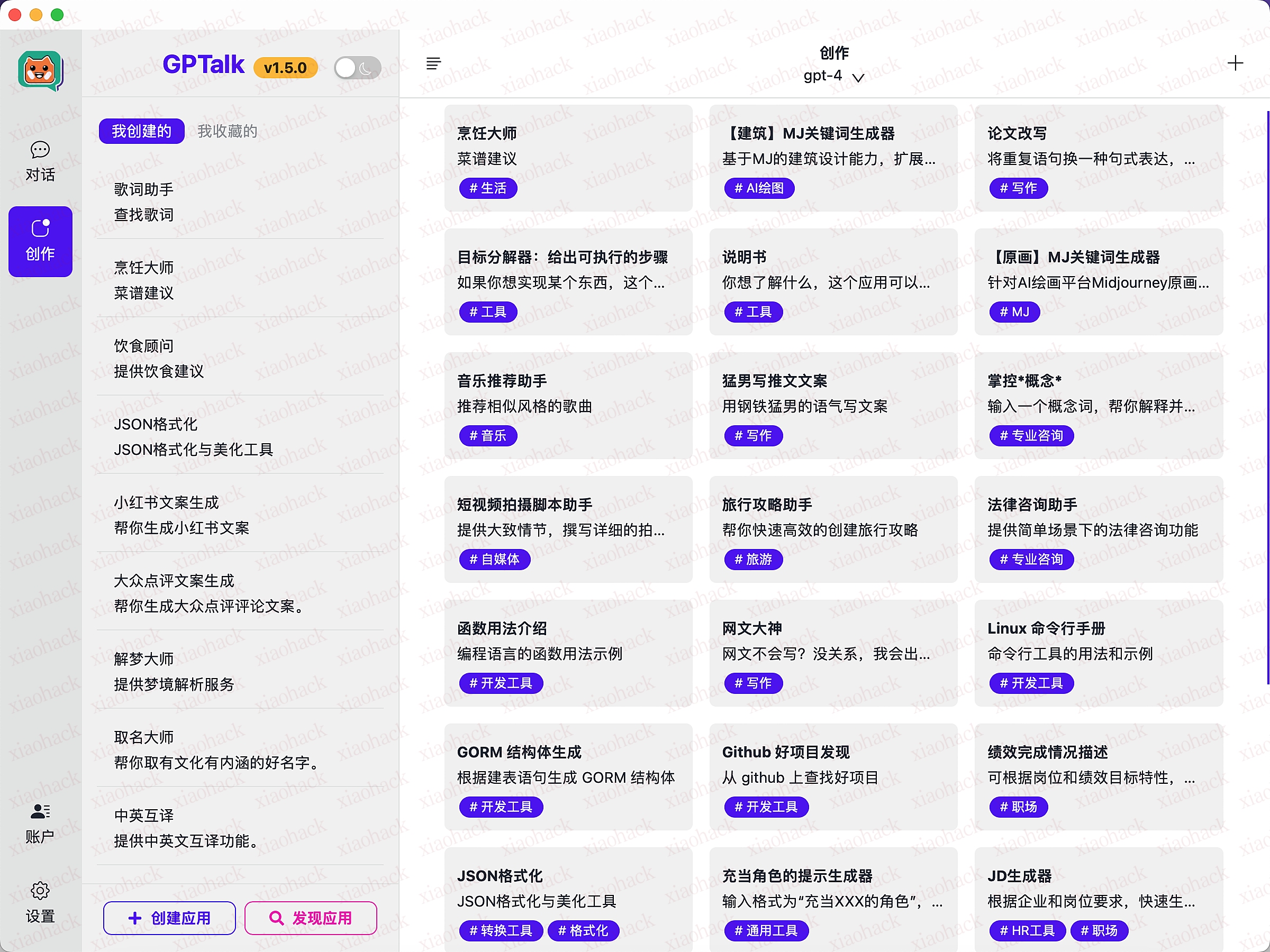1270x952 pixels.
Task: Switch to the 我收藏的 tab
Action: coord(227,131)
